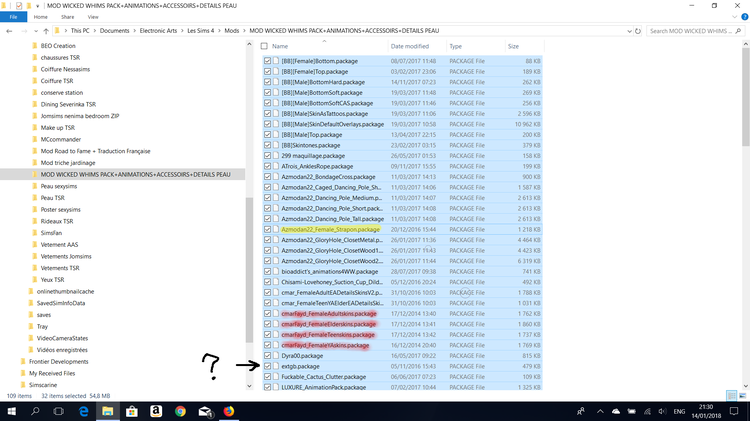This screenshot has width=750, height=421.
Task: Uncheck Fuckable_Cactus_Clutter.package checkbox
Action: (267, 377)
